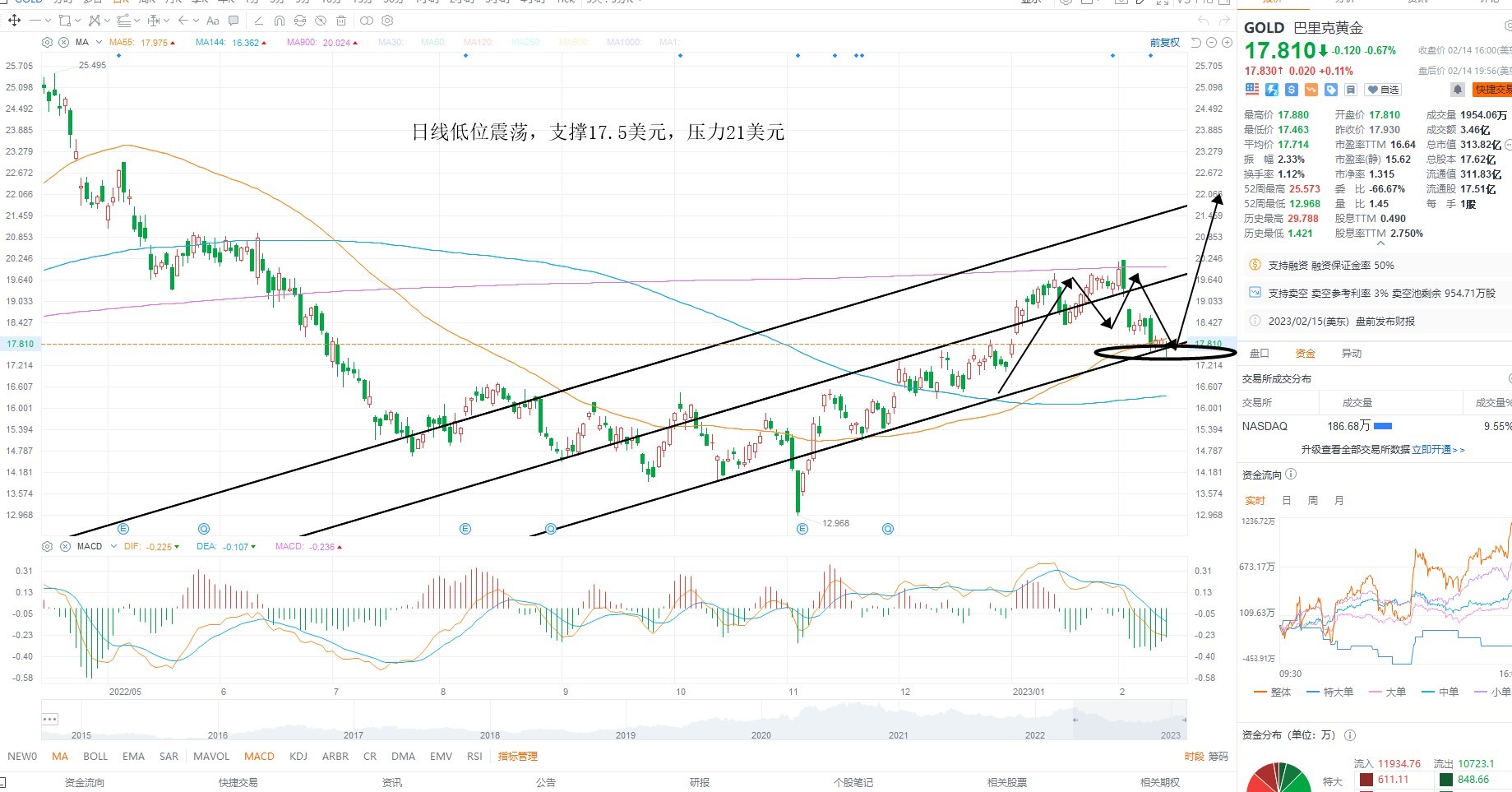Add a comment bubble annotation
Viewport: 1512px width, 792px height.
234,21
